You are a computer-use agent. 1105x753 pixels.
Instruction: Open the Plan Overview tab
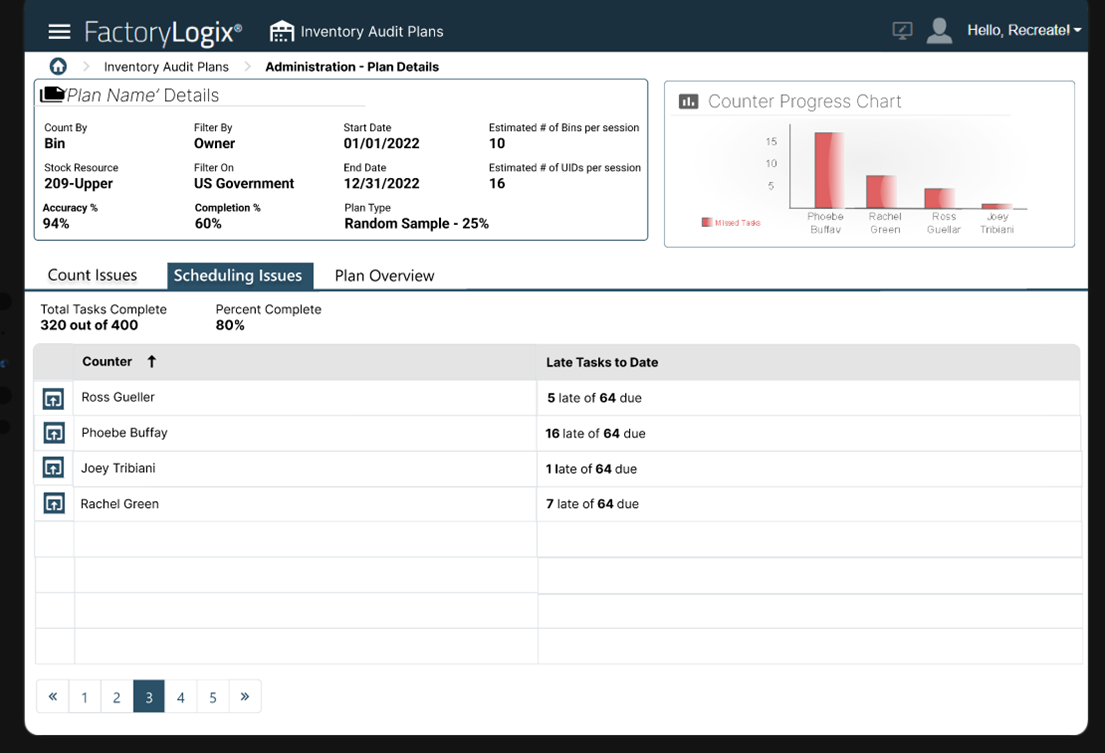coord(384,276)
